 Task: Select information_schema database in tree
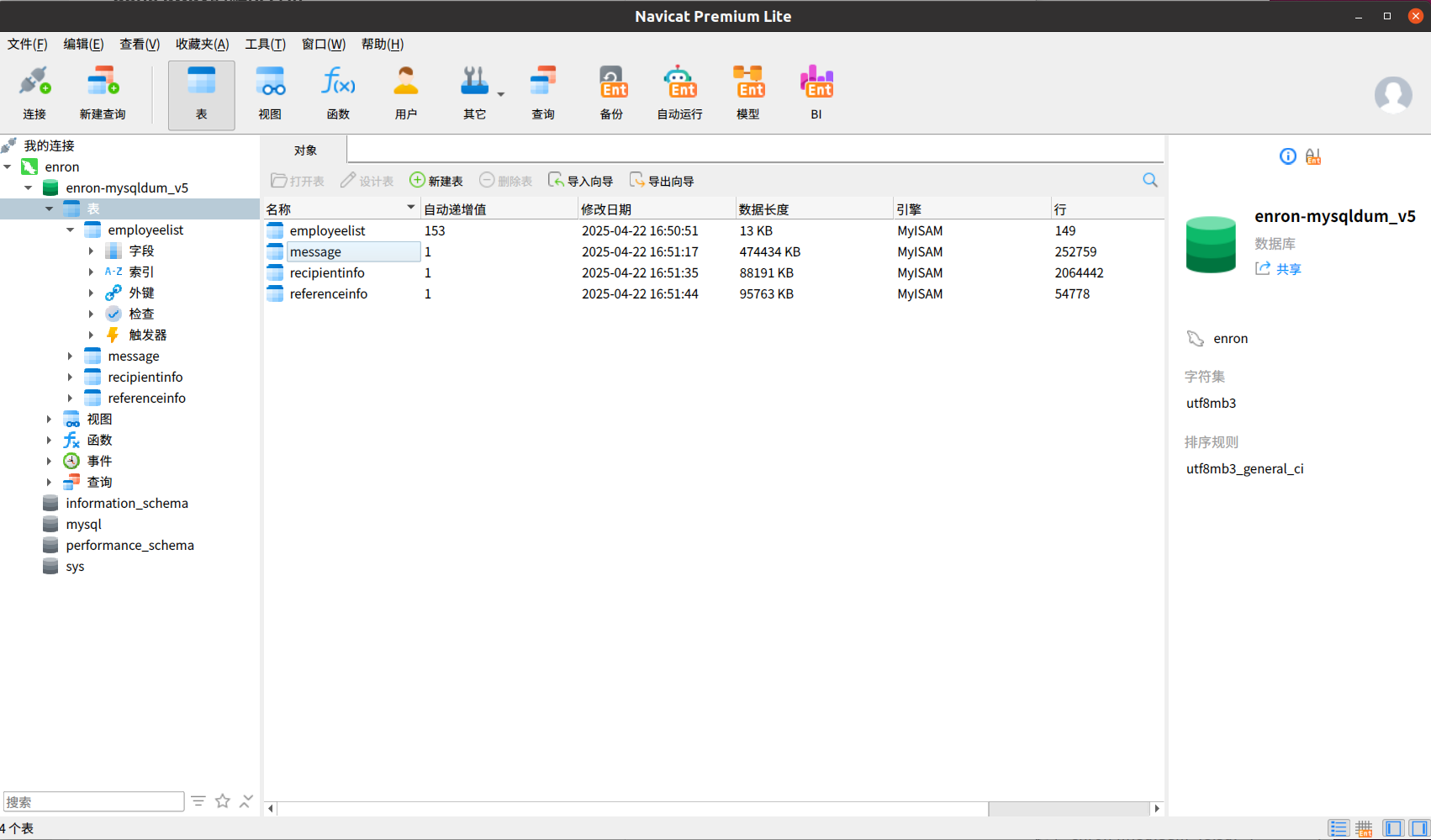(x=127, y=503)
